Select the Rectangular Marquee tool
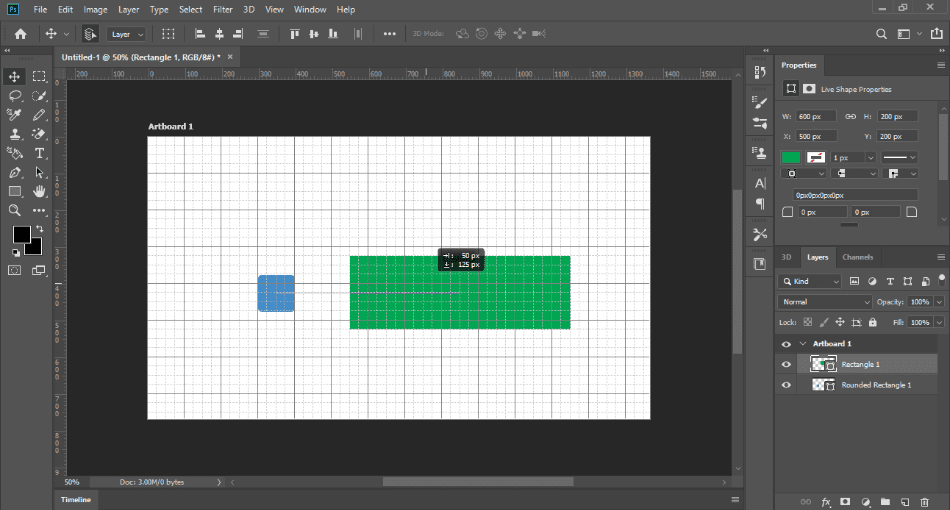Screen dimensions: 950x510 (39, 76)
